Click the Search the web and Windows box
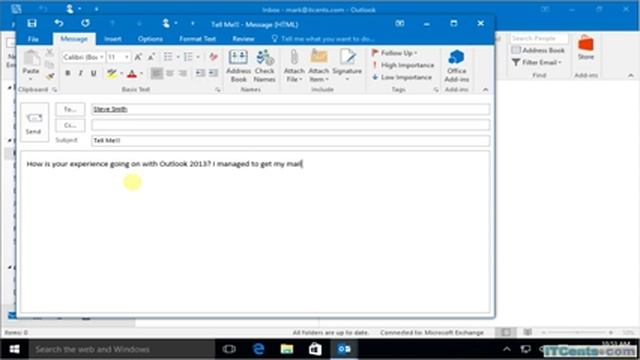This screenshot has height=360, width=640. click(x=122, y=349)
